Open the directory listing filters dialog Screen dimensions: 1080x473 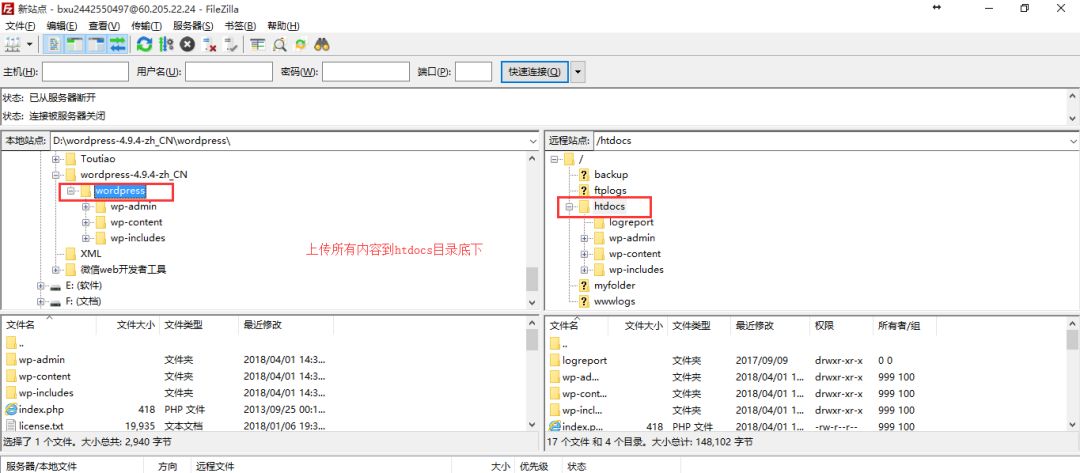[x=258, y=45]
